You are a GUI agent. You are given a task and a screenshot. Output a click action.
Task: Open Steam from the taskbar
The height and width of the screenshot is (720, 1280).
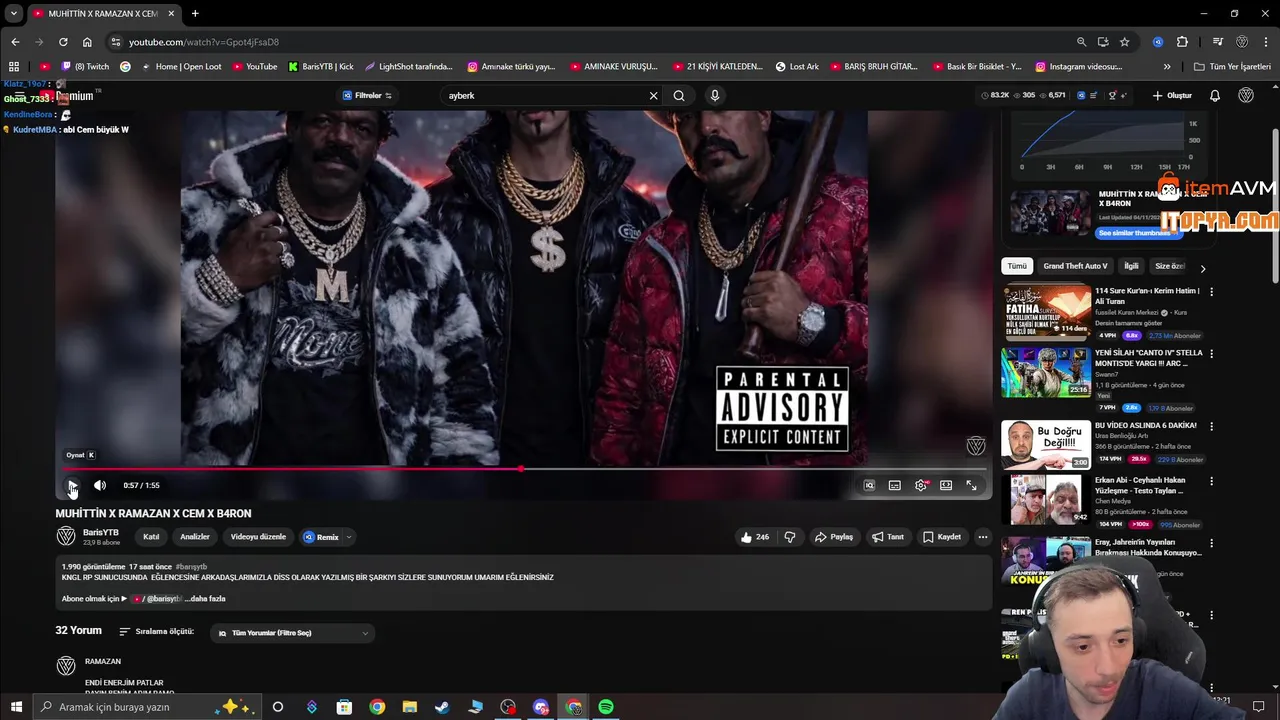(442, 707)
